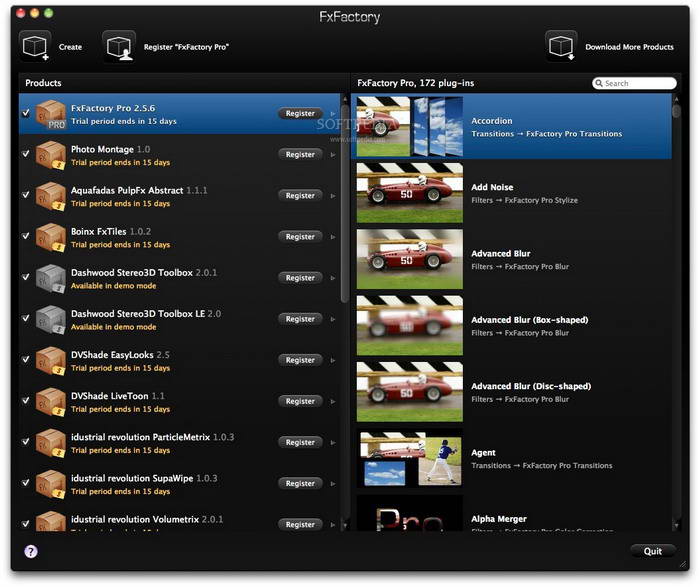Viewport: 700px width, 587px height.
Task: Click Register for Dashwood Stereo3D Toolbox 2.0.1
Action: click(x=300, y=278)
